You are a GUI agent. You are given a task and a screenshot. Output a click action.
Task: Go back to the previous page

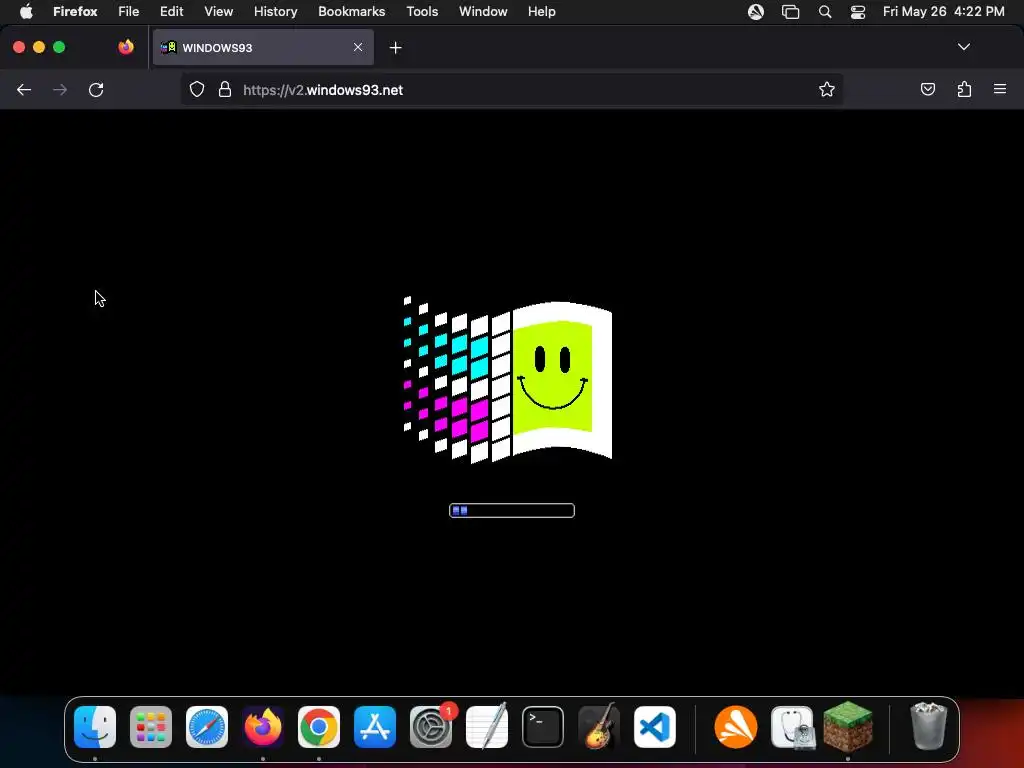click(x=24, y=89)
